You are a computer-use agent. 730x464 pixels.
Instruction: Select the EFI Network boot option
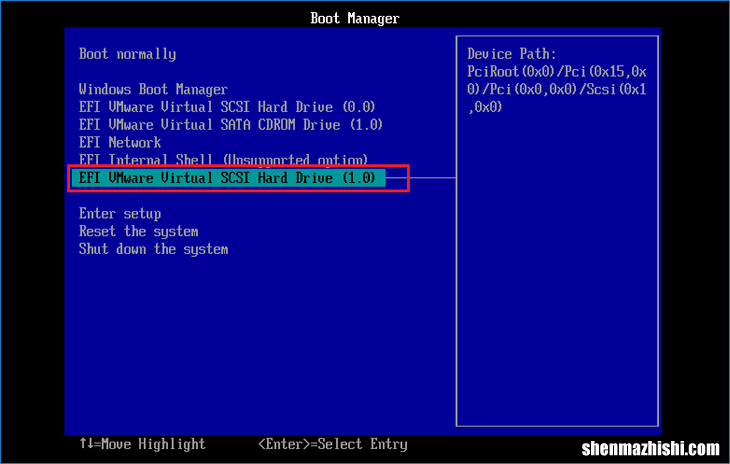click(x=120, y=142)
